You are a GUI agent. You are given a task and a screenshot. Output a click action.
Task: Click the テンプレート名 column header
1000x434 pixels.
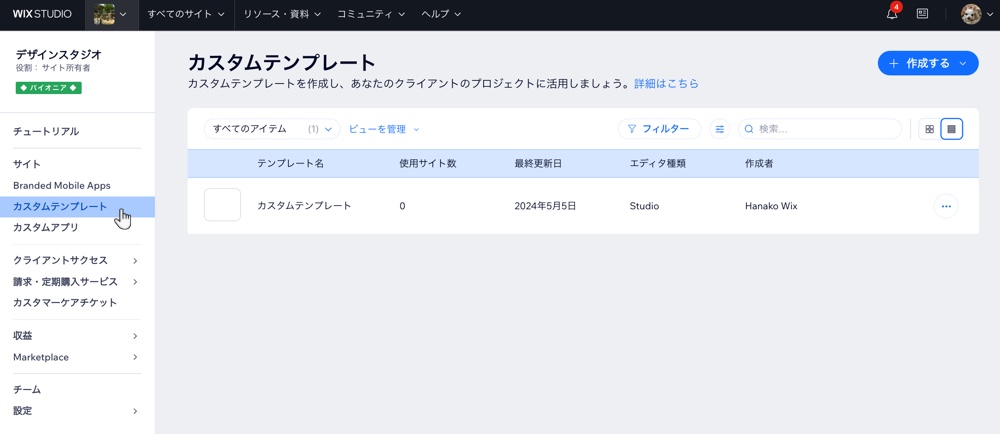pos(290,163)
